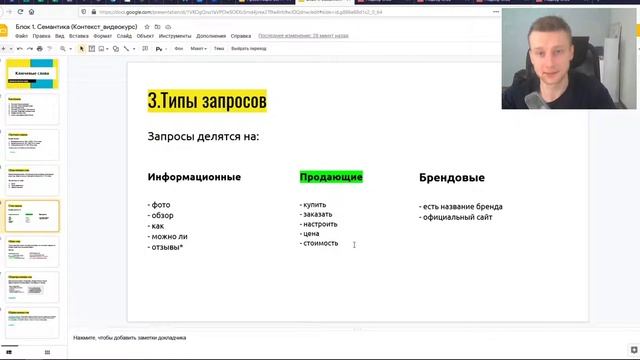
Task: Click the move-to-folder icon beside title
Action: click(158, 27)
